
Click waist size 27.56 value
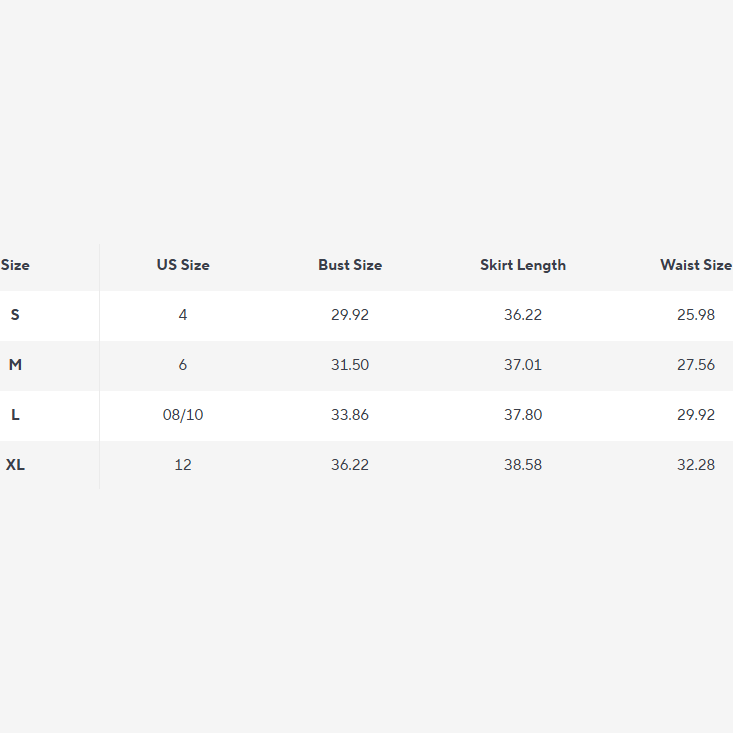[696, 365]
